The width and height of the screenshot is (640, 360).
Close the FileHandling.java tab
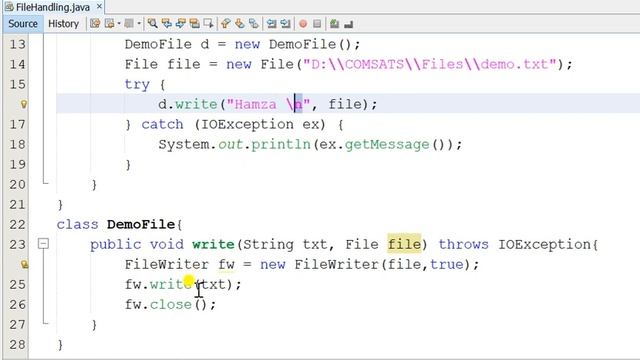click(99, 7)
